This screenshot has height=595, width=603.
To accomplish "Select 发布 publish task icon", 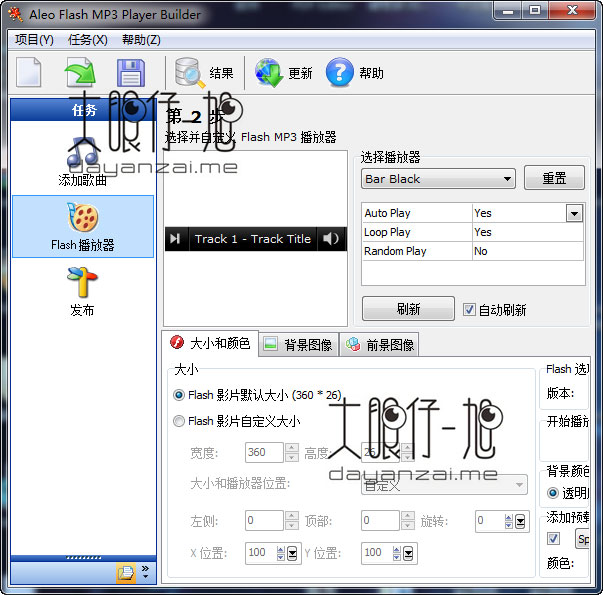I will point(82,292).
